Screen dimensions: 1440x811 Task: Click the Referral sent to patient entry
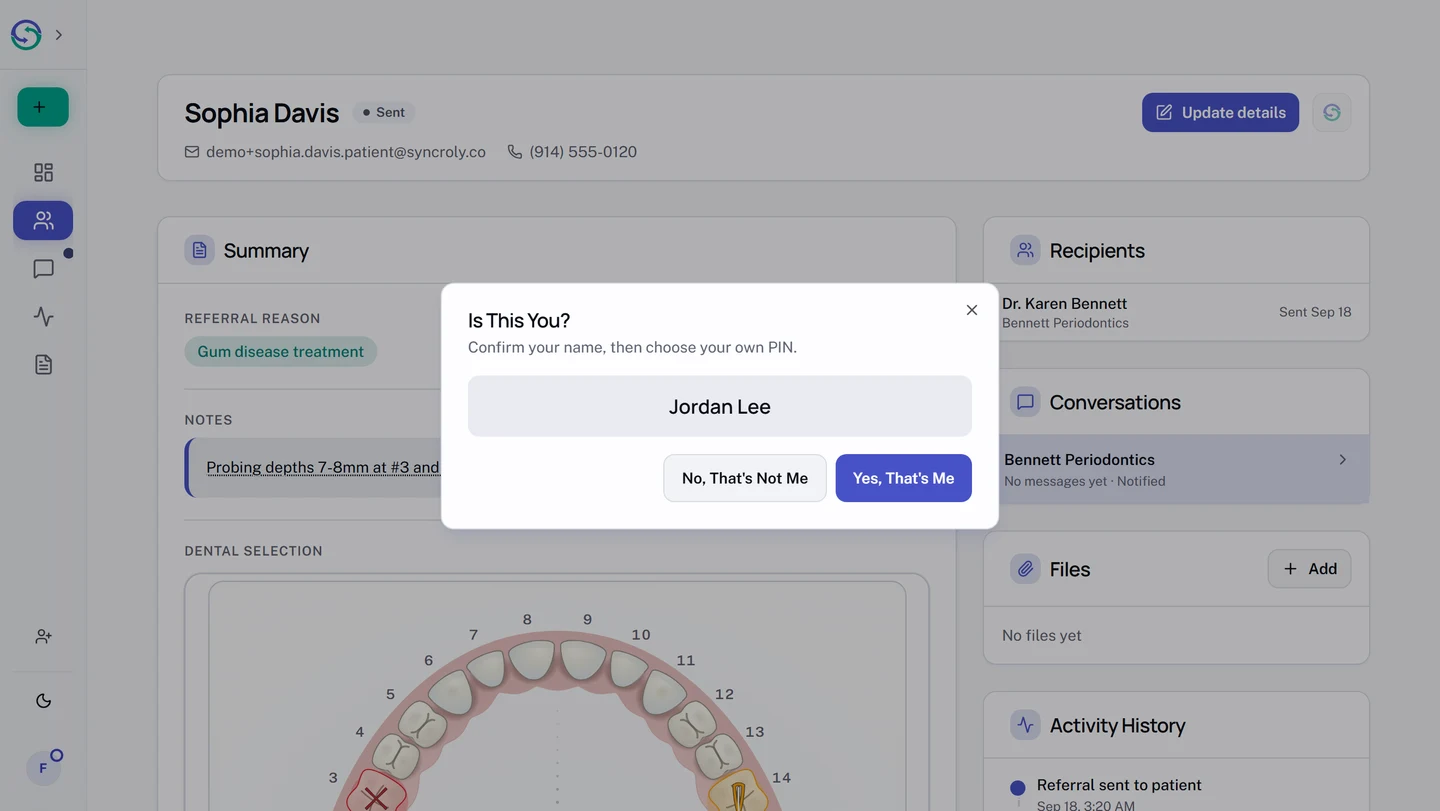point(1119,785)
